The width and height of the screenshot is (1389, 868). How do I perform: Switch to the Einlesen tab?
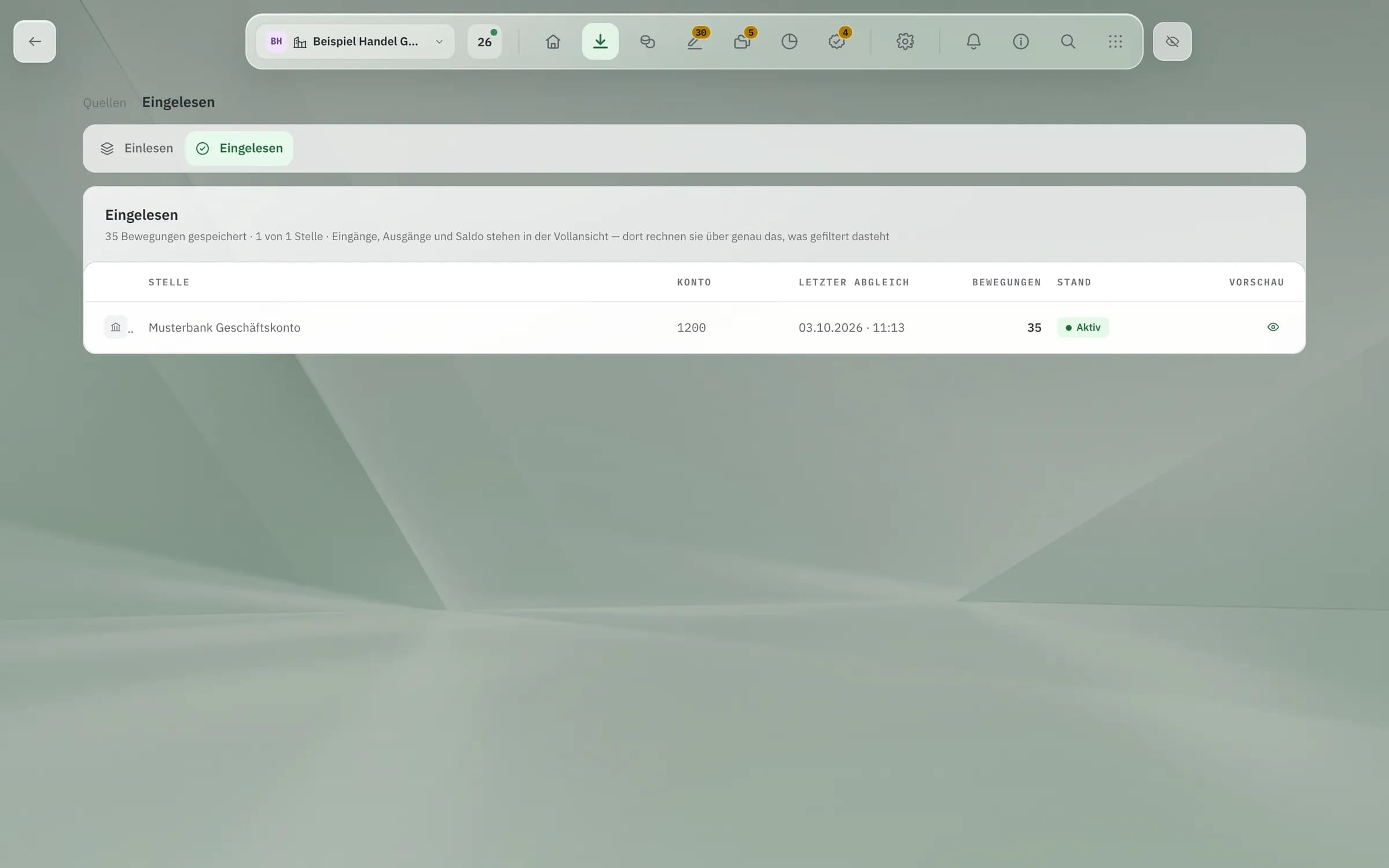(x=137, y=149)
